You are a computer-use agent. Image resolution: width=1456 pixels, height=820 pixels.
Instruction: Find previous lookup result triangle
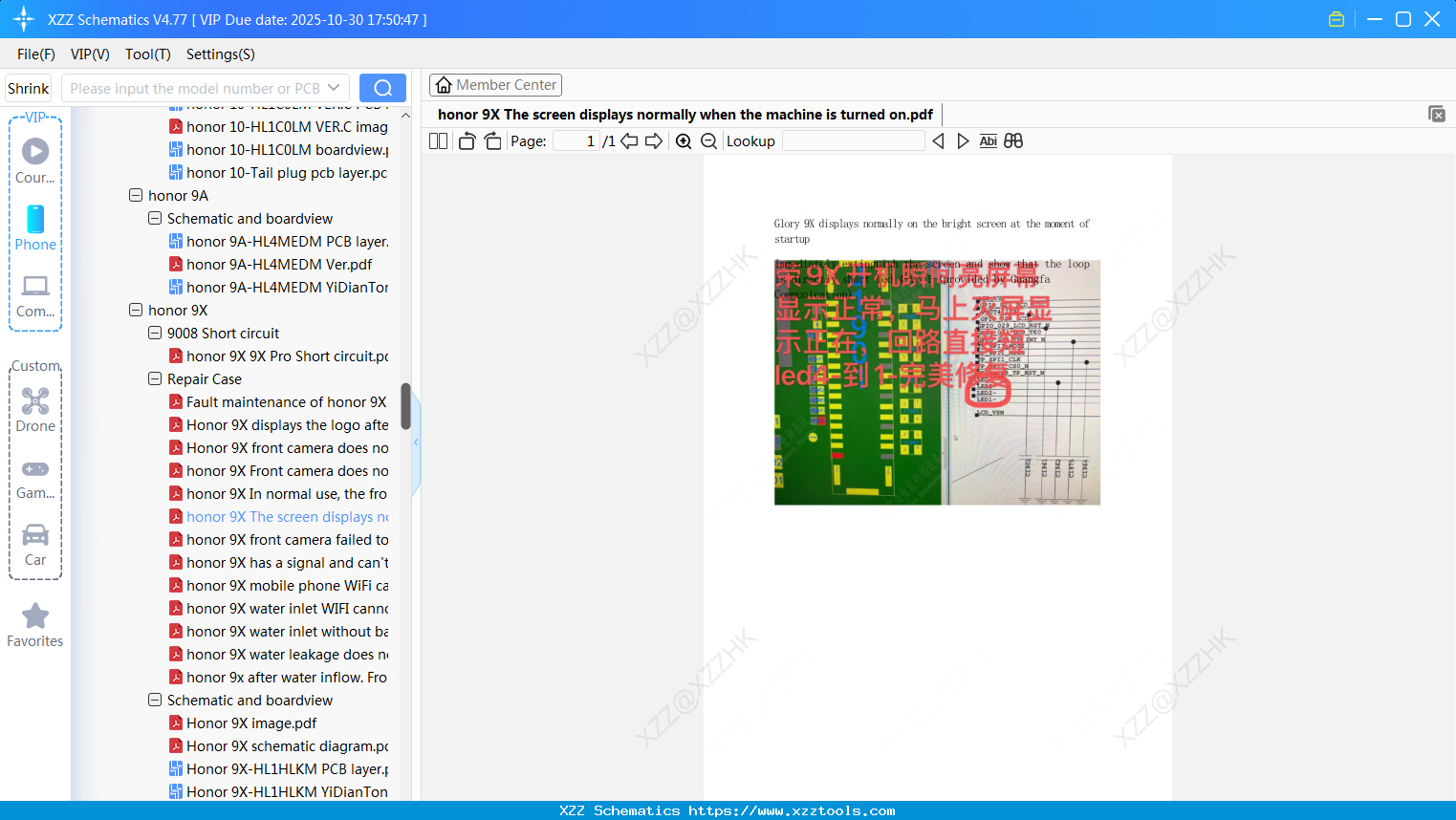pyautogui.click(x=938, y=140)
